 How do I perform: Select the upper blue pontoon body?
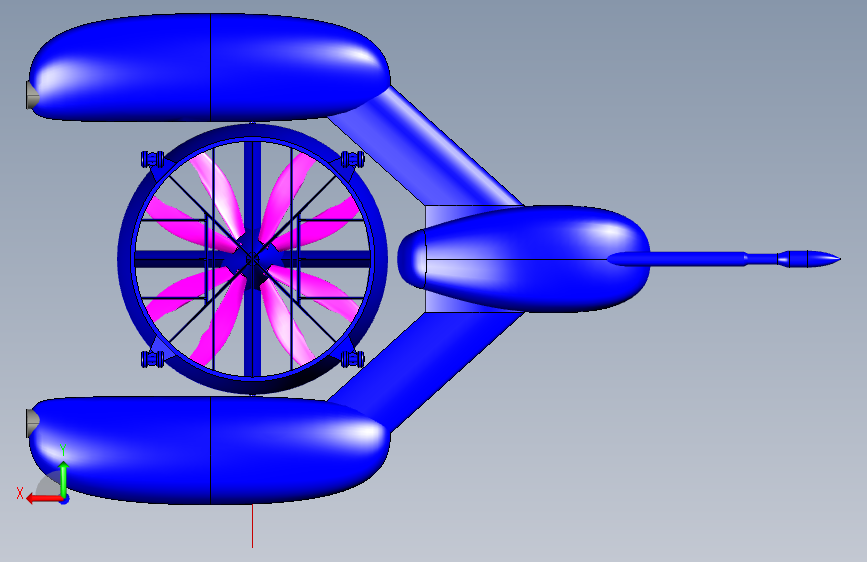(210, 66)
